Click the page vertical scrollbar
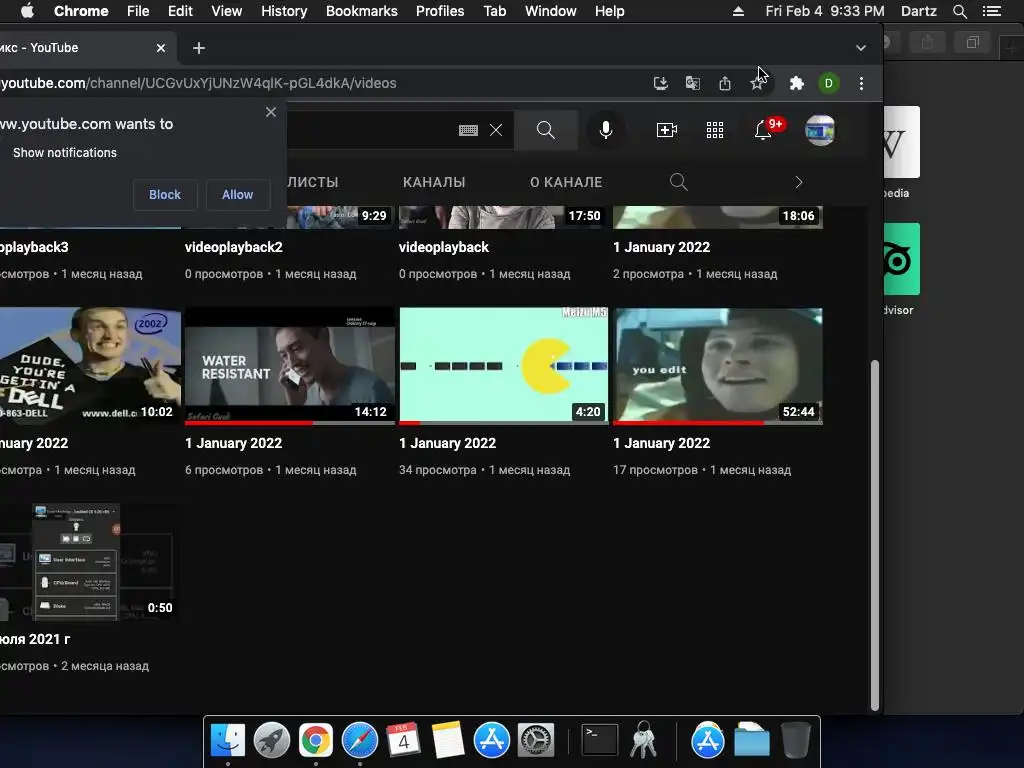1024x768 pixels. point(874,534)
